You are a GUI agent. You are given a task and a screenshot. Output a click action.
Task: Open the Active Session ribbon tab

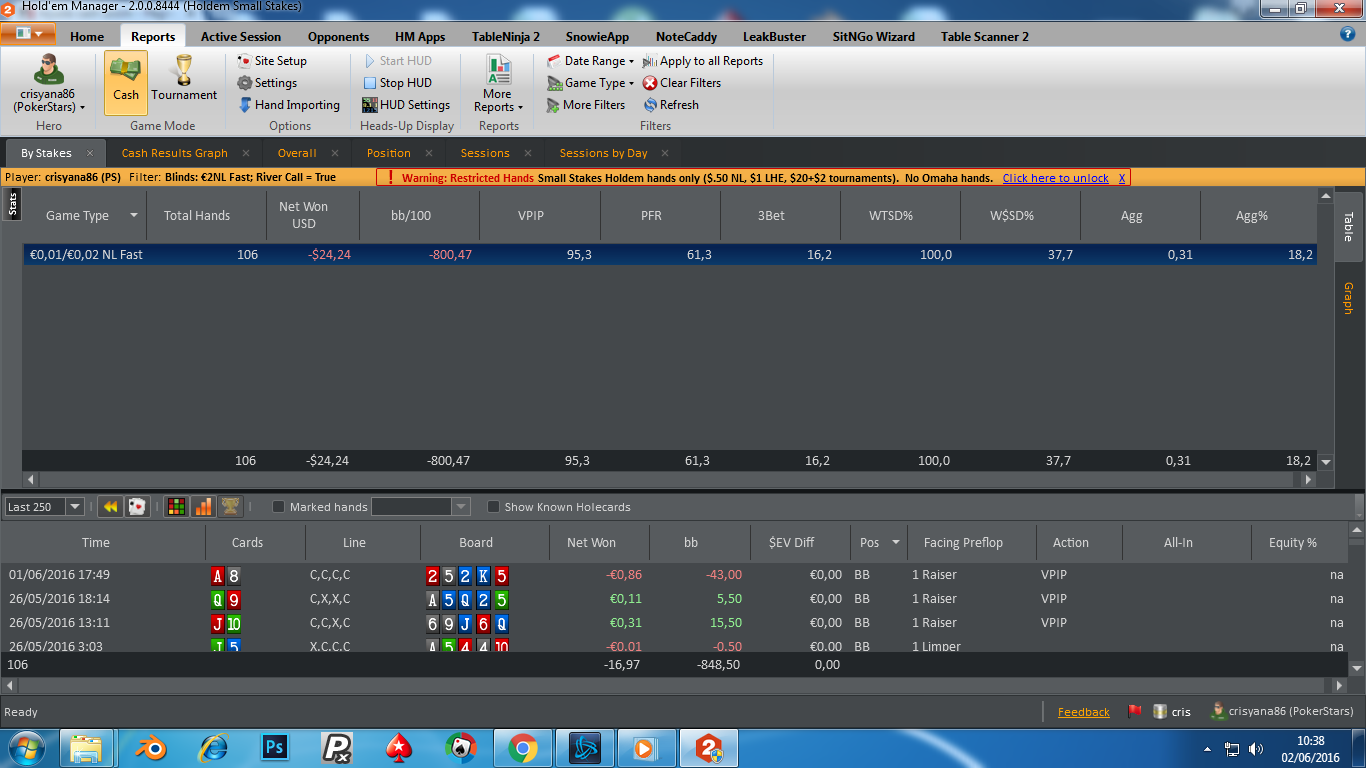pyautogui.click(x=241, y=37)
